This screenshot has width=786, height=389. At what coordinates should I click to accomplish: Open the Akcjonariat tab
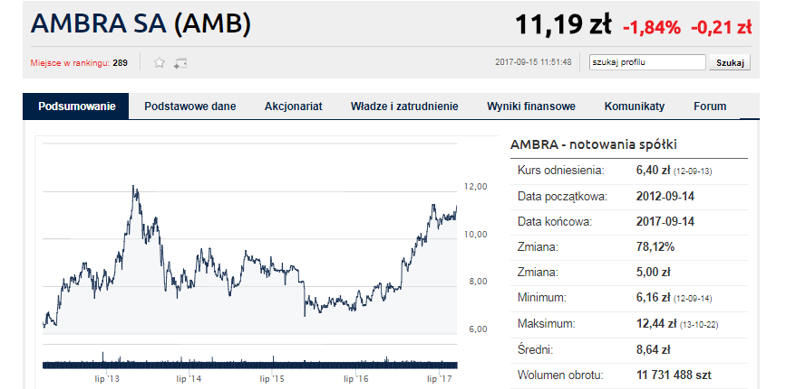(x=293, y=106)
